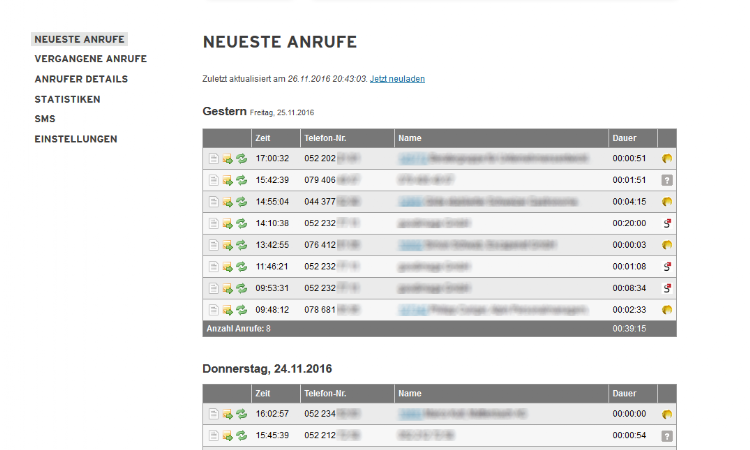Click the question mark icon in the 15:42:39 row

pos(667,180)
